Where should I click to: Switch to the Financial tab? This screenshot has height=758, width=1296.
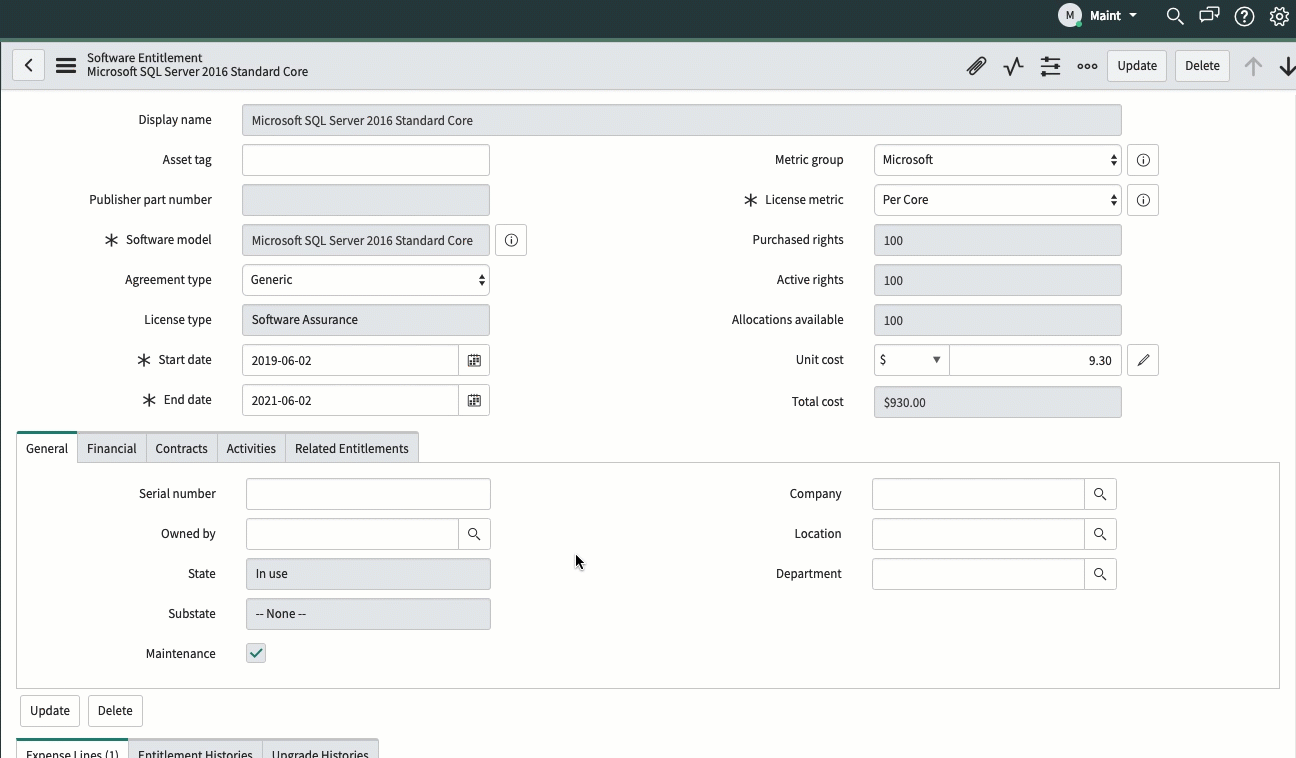point(111,448)
